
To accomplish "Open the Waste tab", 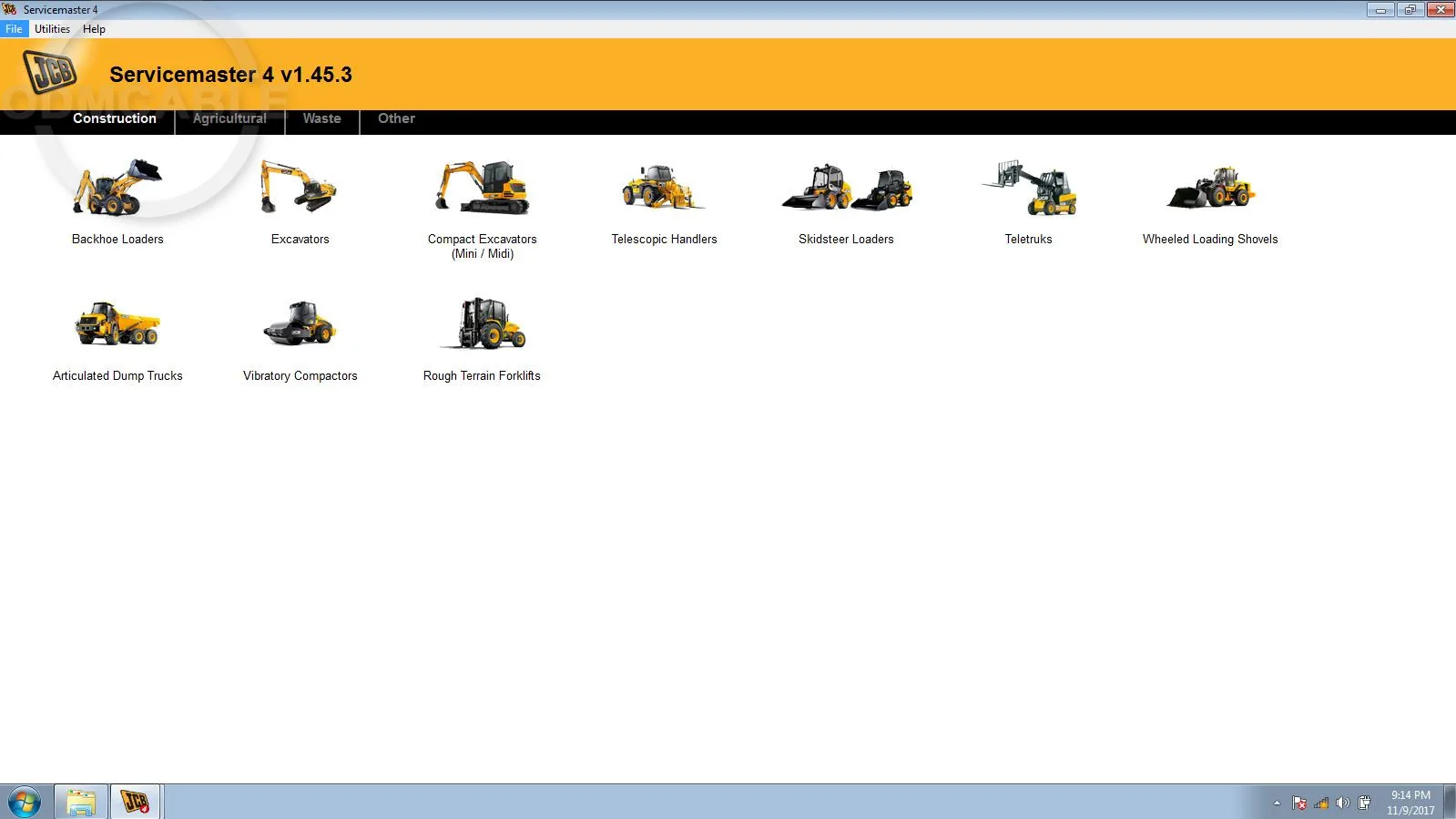I will click(322, 118).
